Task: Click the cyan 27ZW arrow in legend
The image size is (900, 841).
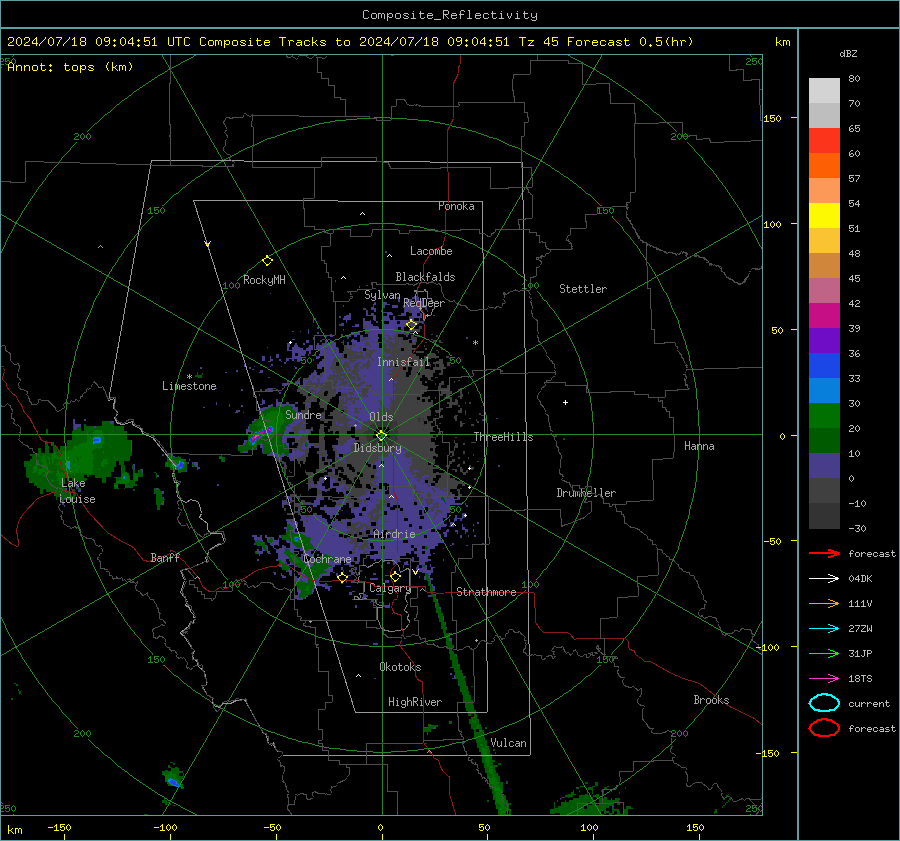Action: (824, 629)
